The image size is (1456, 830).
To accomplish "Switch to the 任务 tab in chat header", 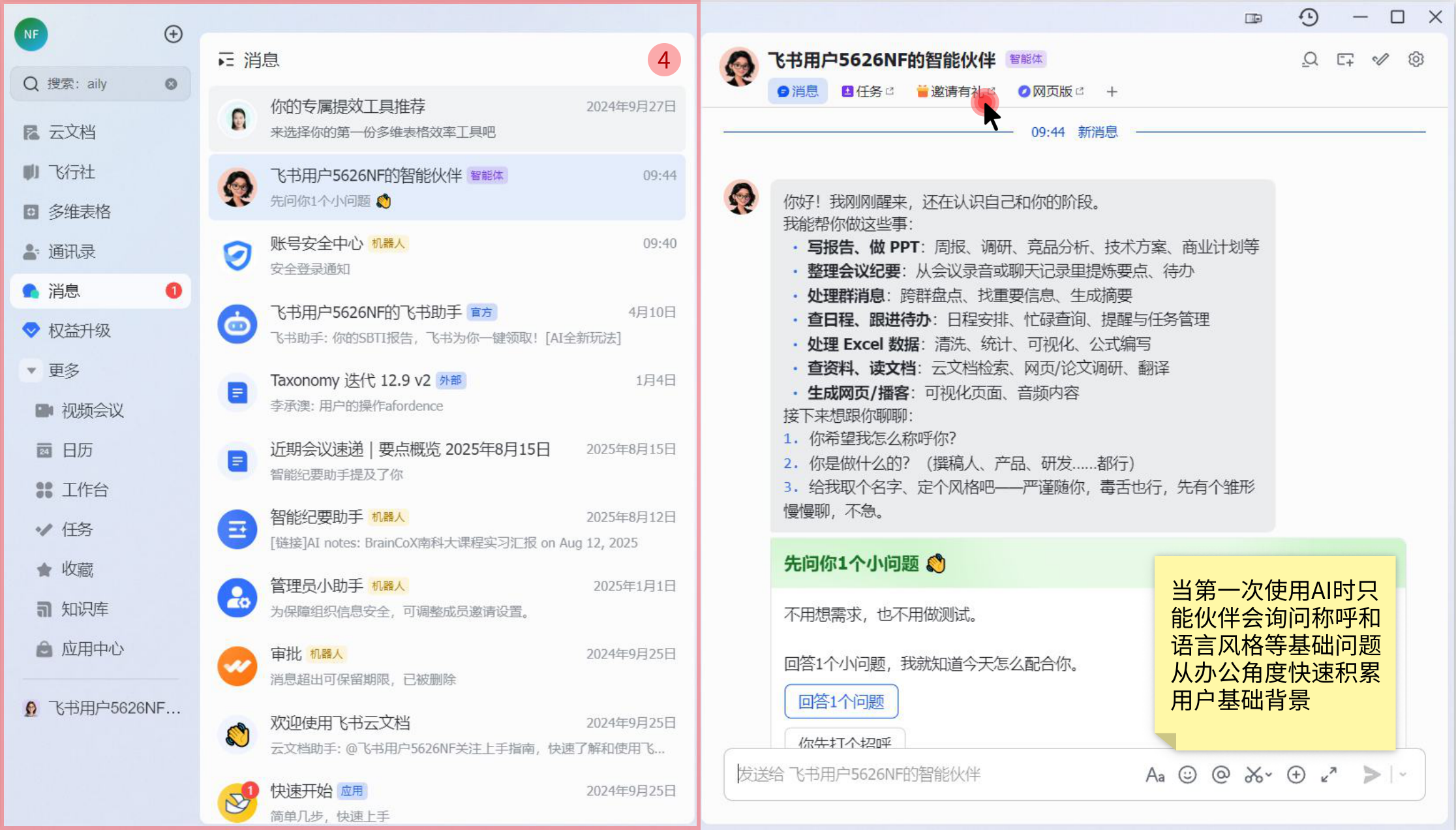I will [868, 91].
